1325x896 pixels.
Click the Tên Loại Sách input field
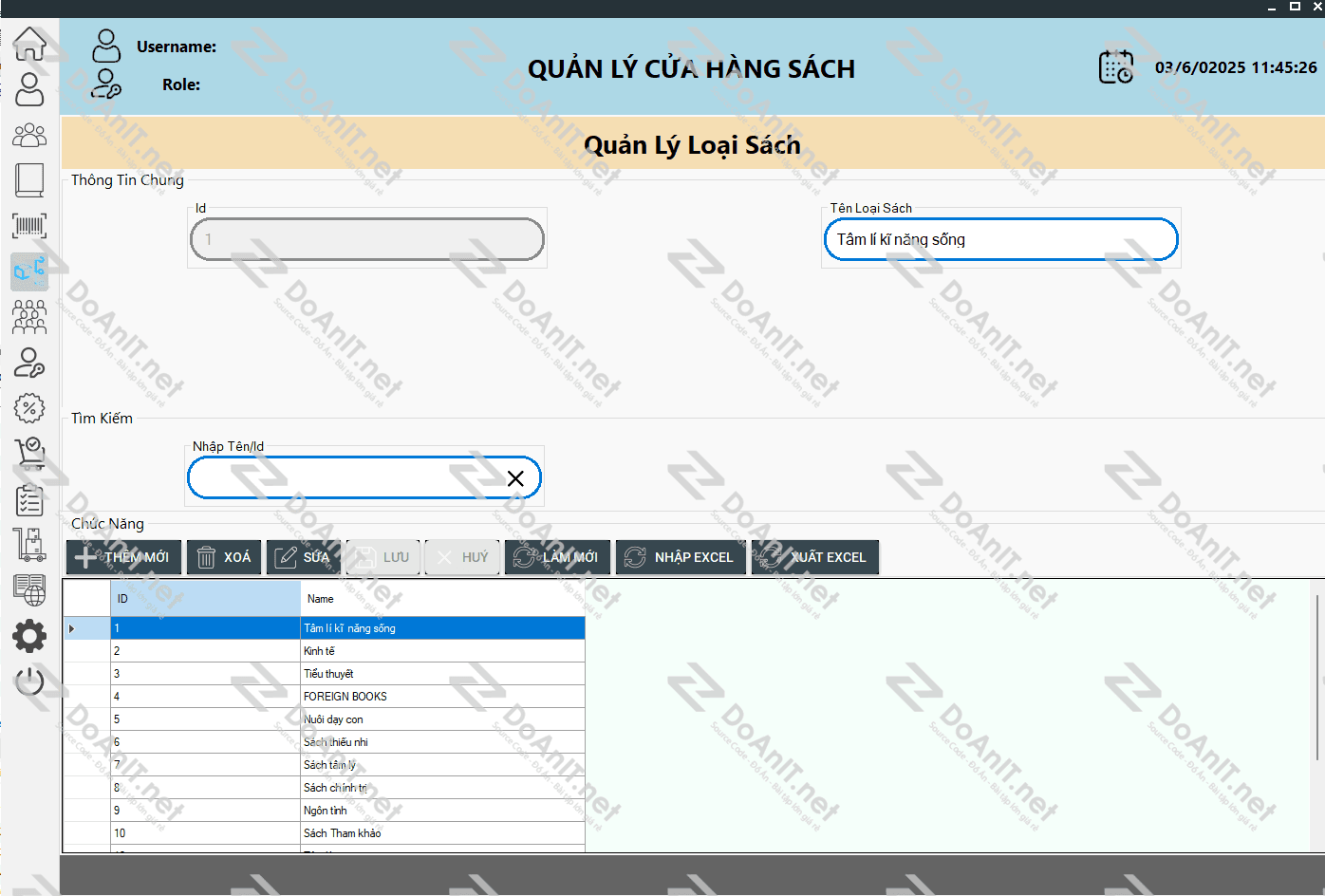999,239
